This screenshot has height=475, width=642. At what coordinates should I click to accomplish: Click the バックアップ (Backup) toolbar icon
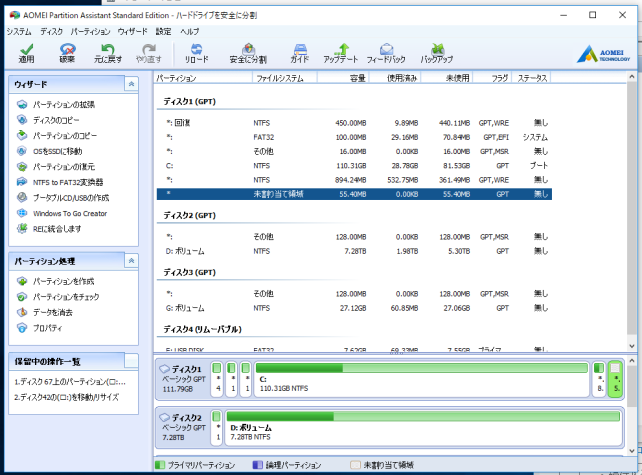pyautogui.click(x=437, y=50)
